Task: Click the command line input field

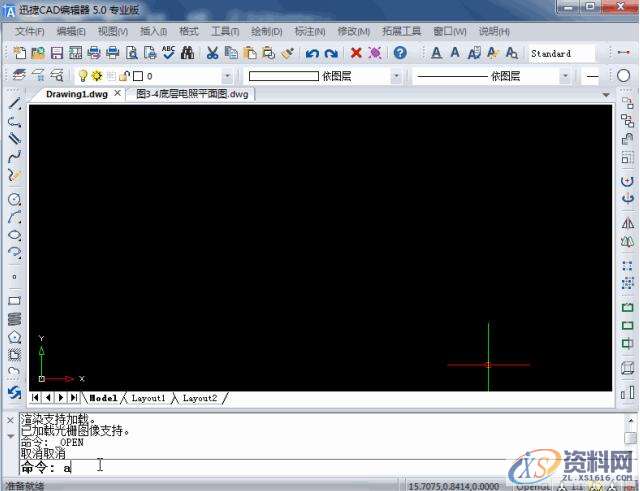Action: 300,466
